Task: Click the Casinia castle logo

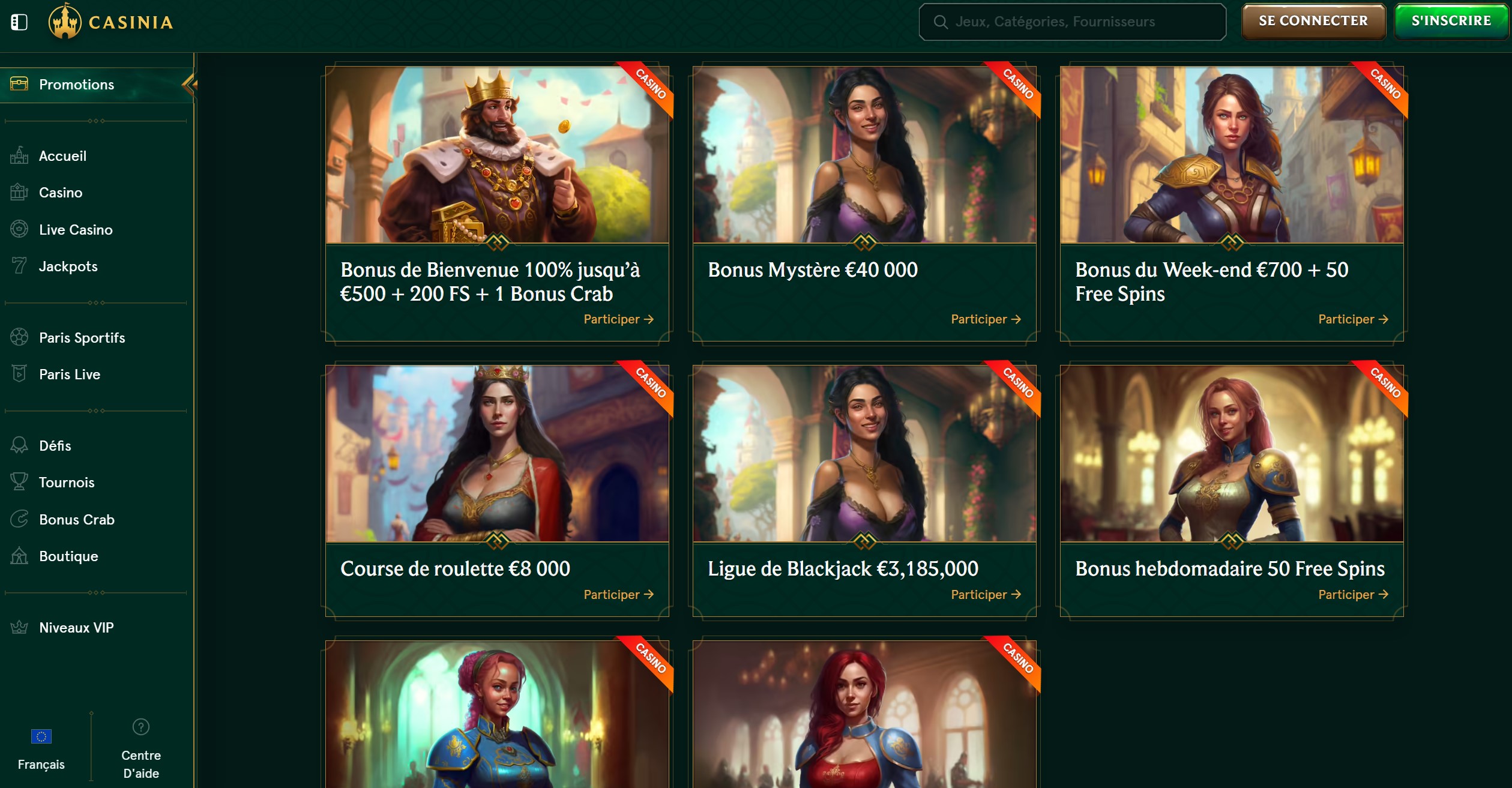Action: pyautogui.click(x=65, y=21)
